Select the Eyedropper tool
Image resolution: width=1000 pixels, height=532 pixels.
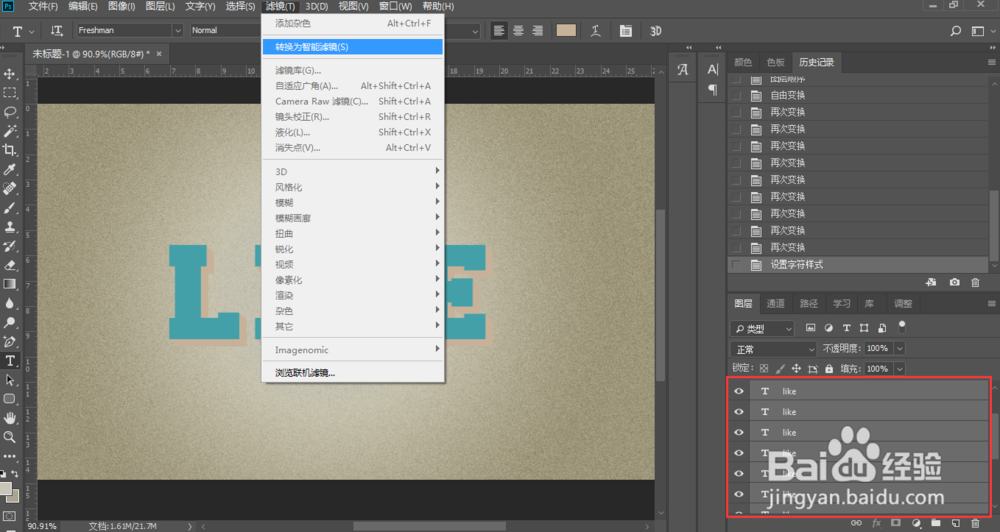[x=10, y=170]
